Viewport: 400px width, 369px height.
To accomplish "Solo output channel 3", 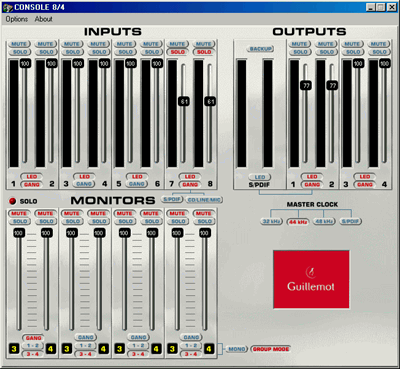I will click(x=352, y=52).
